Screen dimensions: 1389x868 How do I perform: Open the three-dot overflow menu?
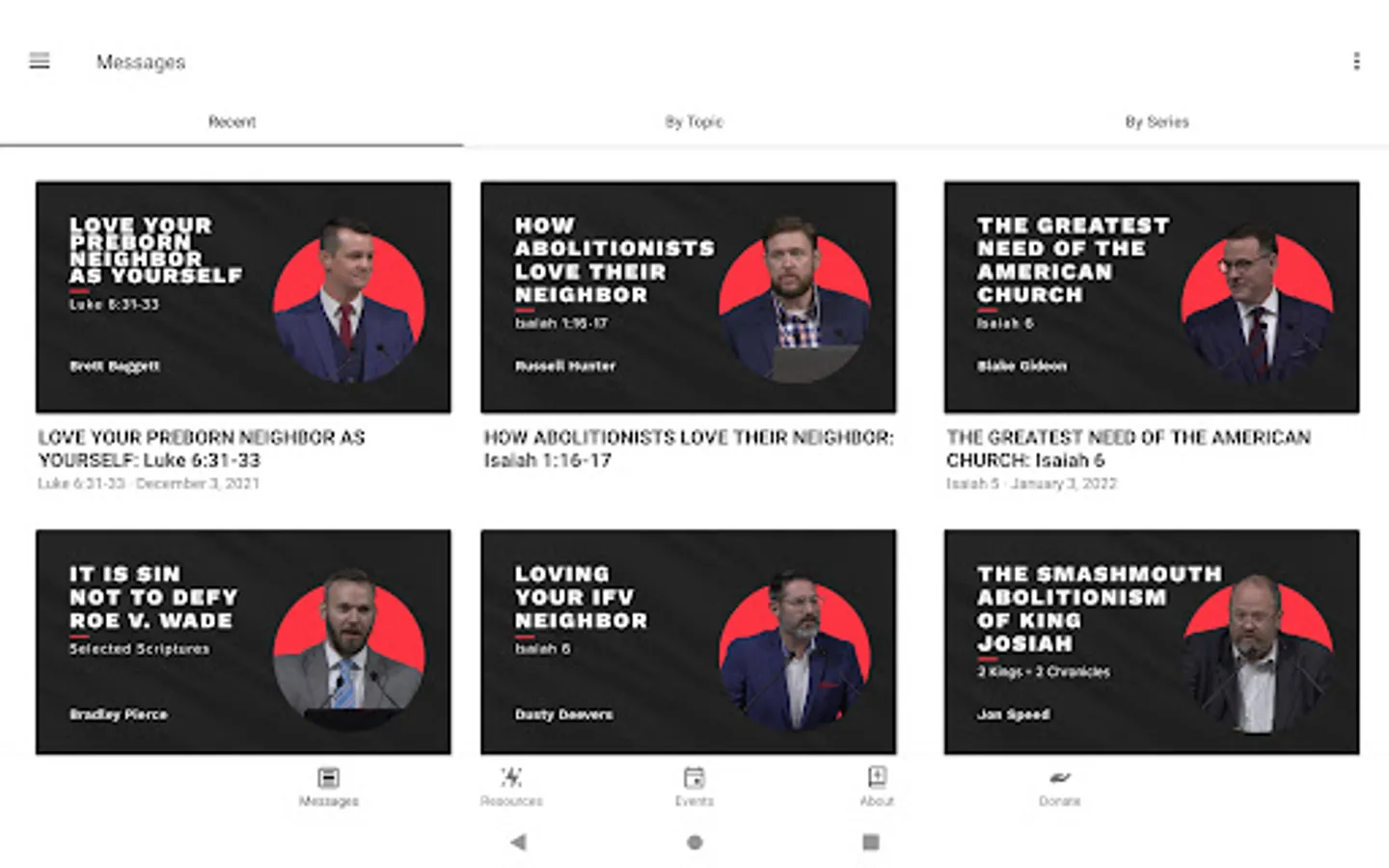pyautogui.click(x=1356, y=61)
